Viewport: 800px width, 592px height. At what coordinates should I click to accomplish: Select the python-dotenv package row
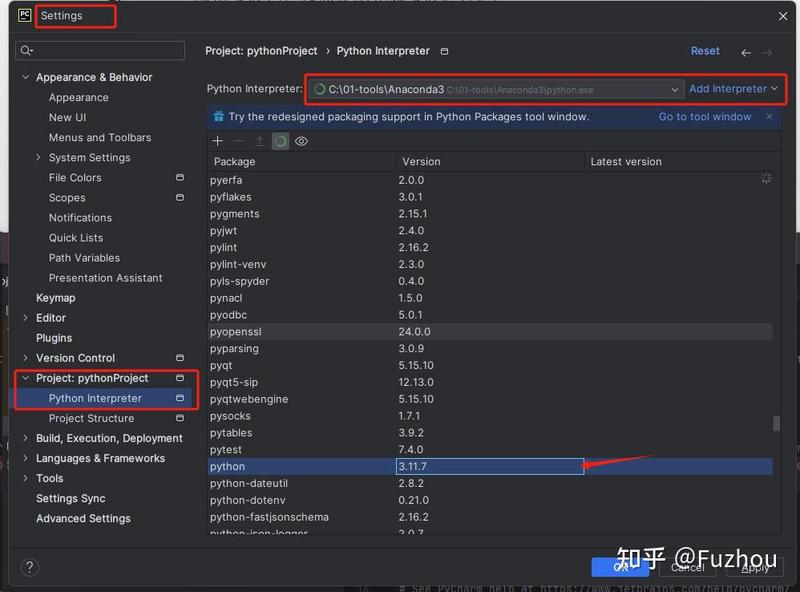pos(490,500)
